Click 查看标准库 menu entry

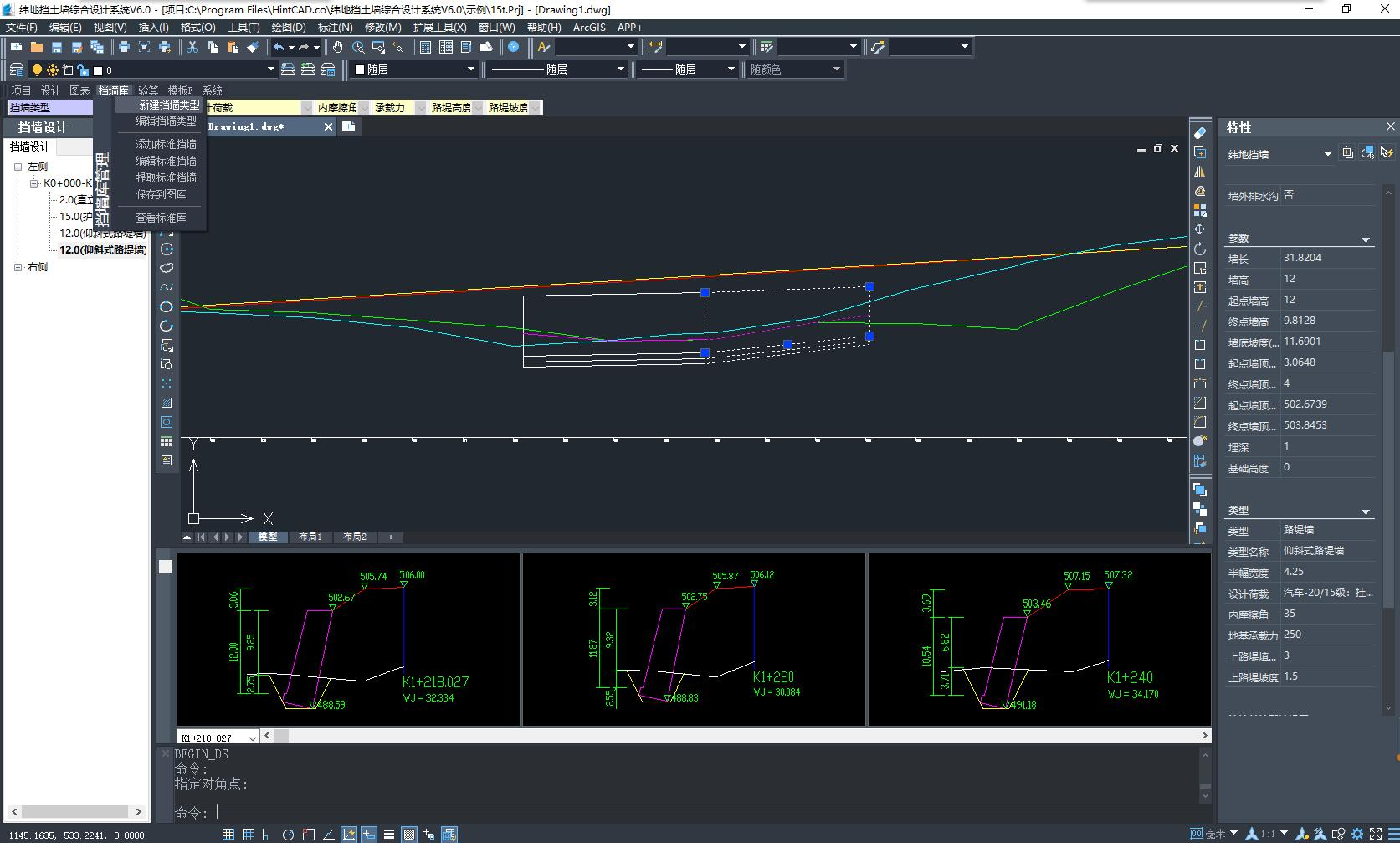tap(161, 218)
